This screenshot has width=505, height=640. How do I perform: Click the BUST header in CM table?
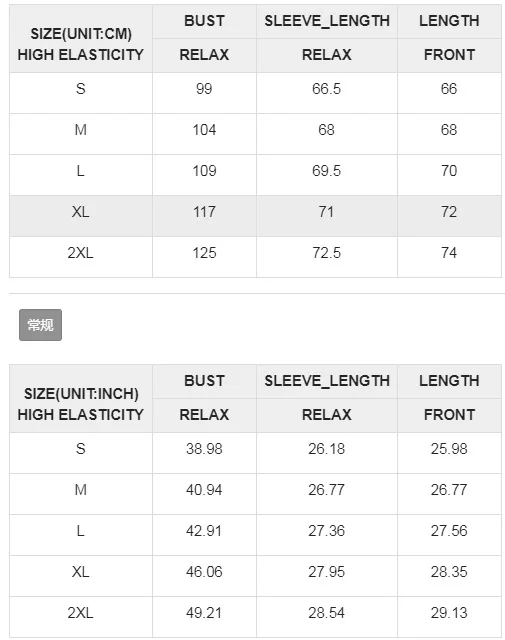[x=204, y=21]
